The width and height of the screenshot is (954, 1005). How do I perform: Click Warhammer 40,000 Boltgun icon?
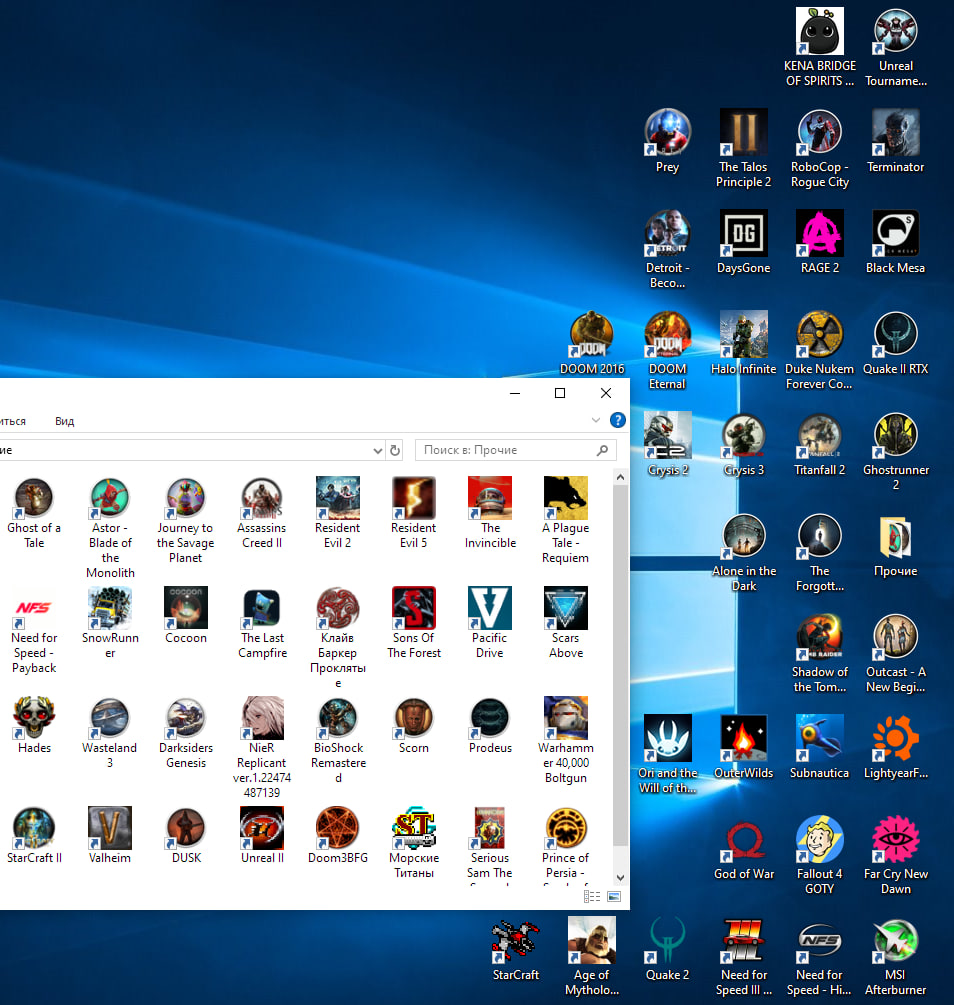click(565, 718)
